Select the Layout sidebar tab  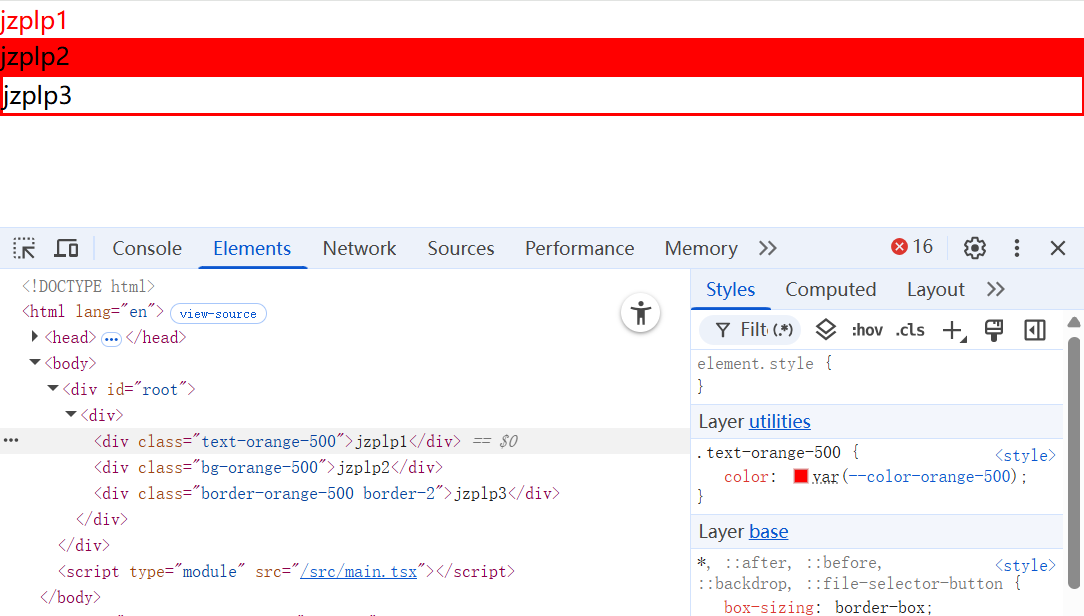[x=935, y=289]
